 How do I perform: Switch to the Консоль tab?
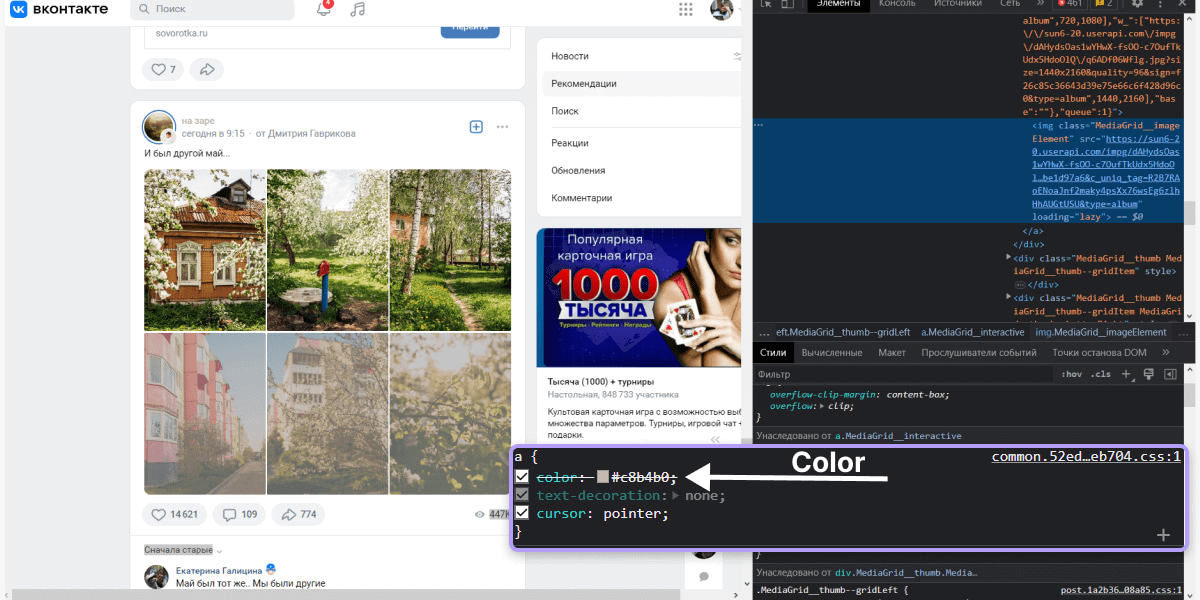897,4
